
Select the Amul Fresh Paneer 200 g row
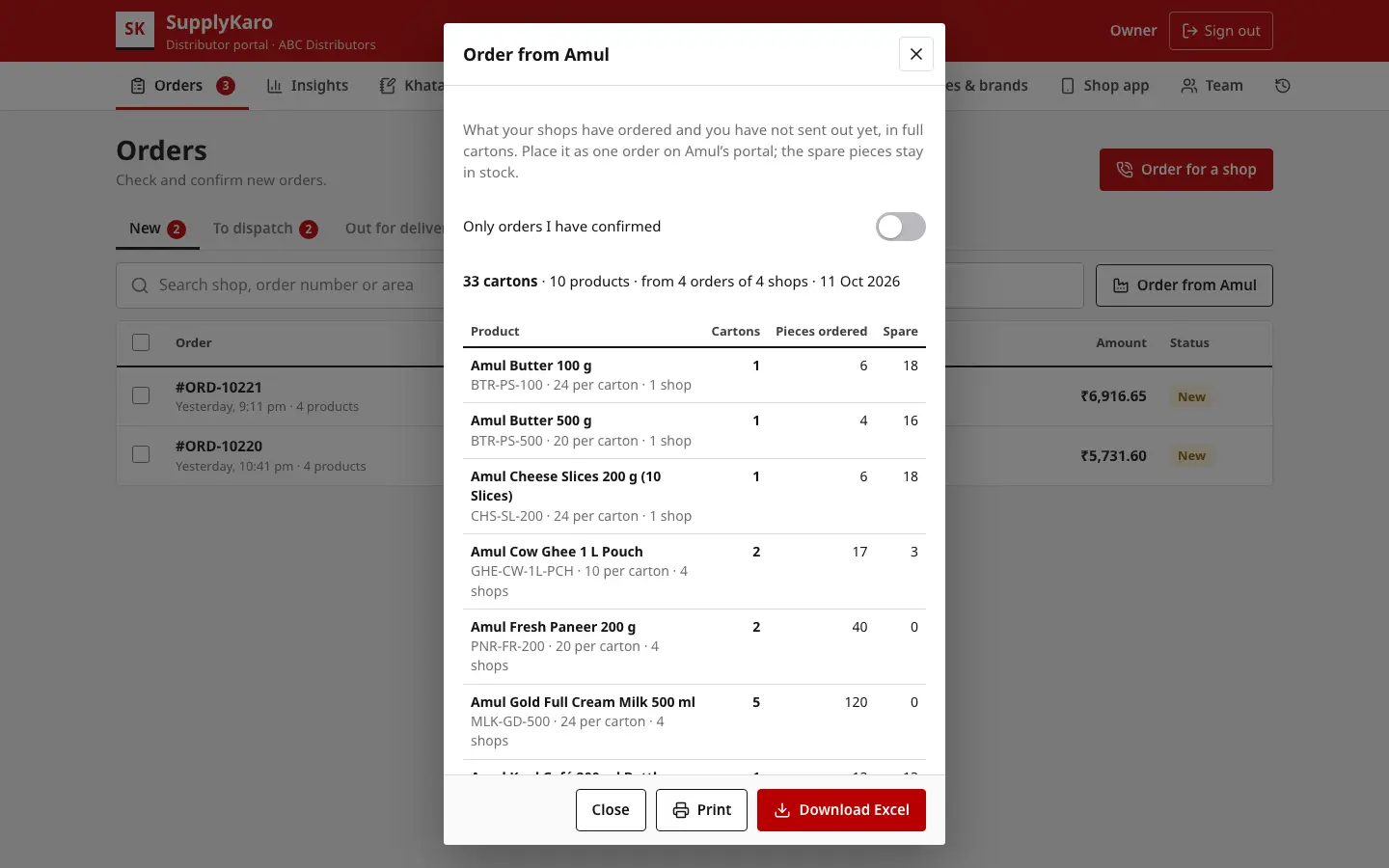pos(694,647)
